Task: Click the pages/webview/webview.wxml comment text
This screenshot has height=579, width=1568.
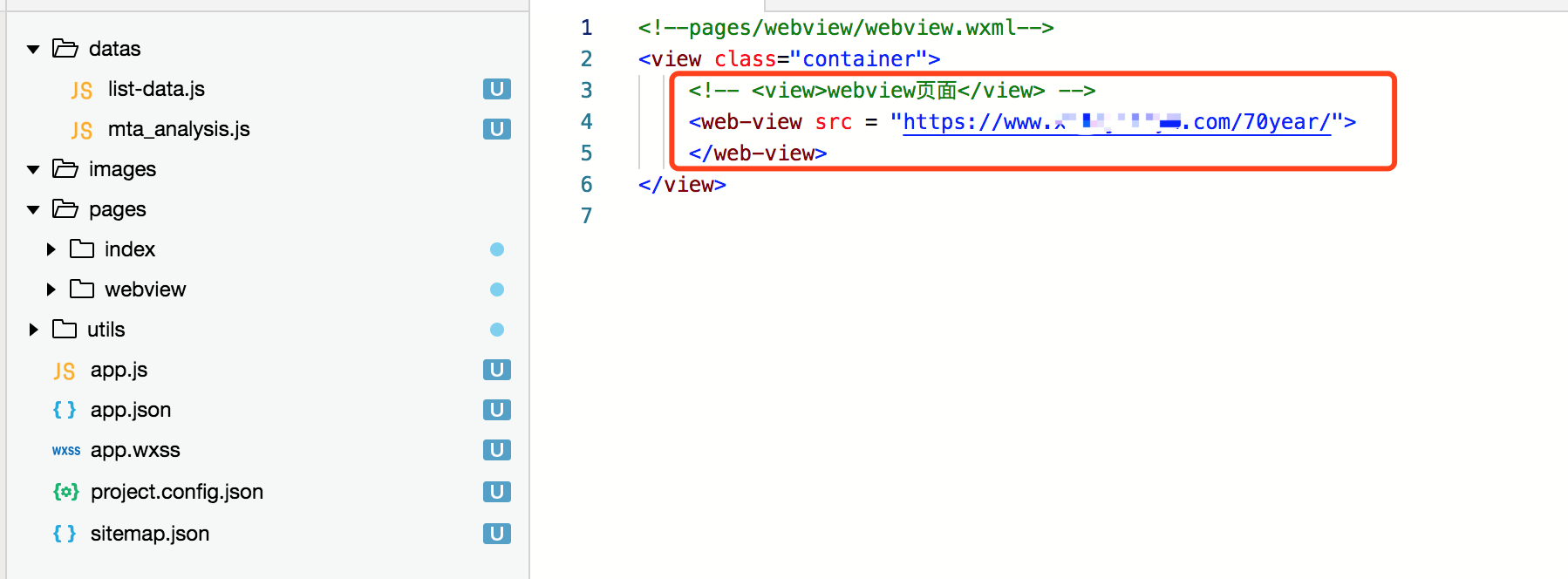Action: tap(846, 28)
